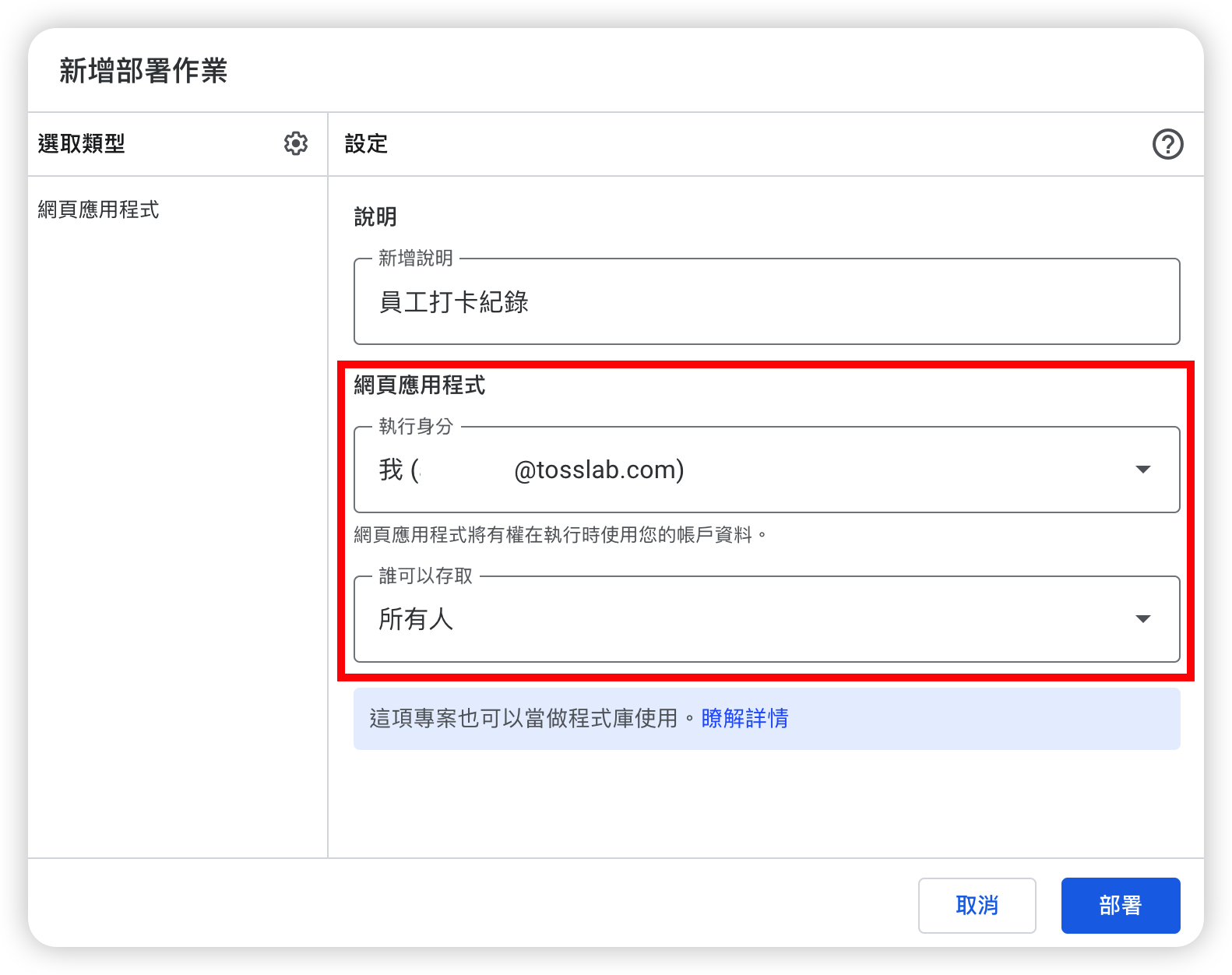Click the 設定 panel header

click(x=366, y=144)
